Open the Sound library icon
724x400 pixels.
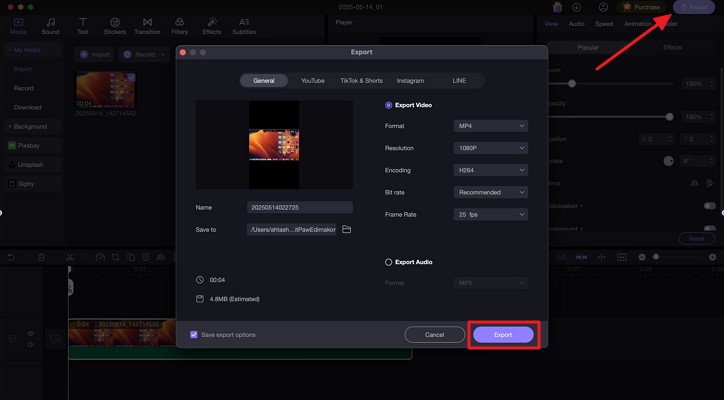tap(50, 26)
